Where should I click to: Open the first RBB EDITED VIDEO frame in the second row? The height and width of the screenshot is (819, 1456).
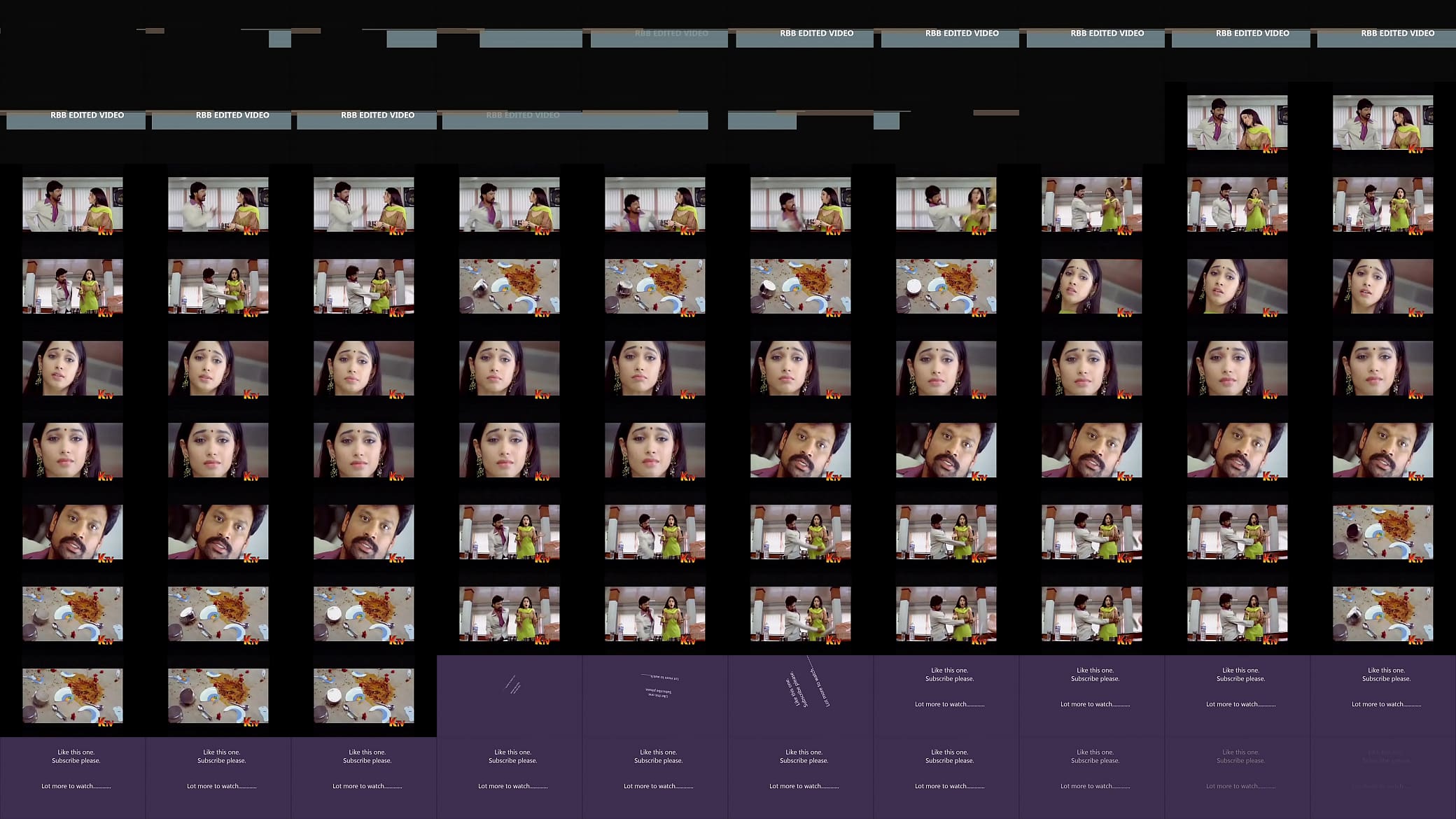tap(73, 122)
